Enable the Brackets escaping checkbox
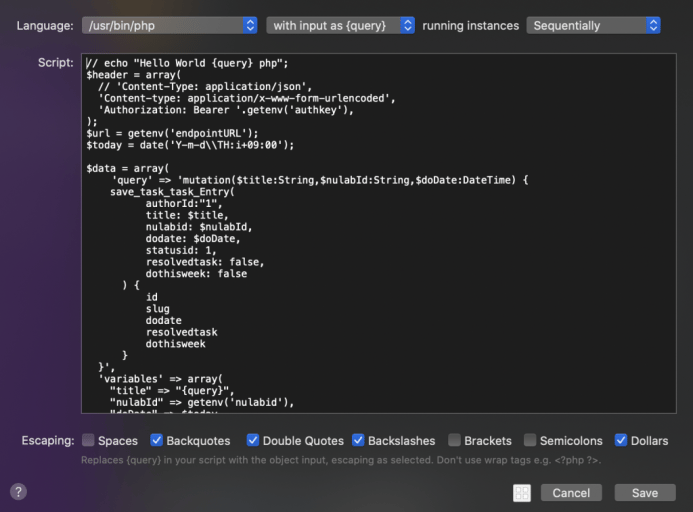Screen dimensions: 693x512 tap(455, 440)
